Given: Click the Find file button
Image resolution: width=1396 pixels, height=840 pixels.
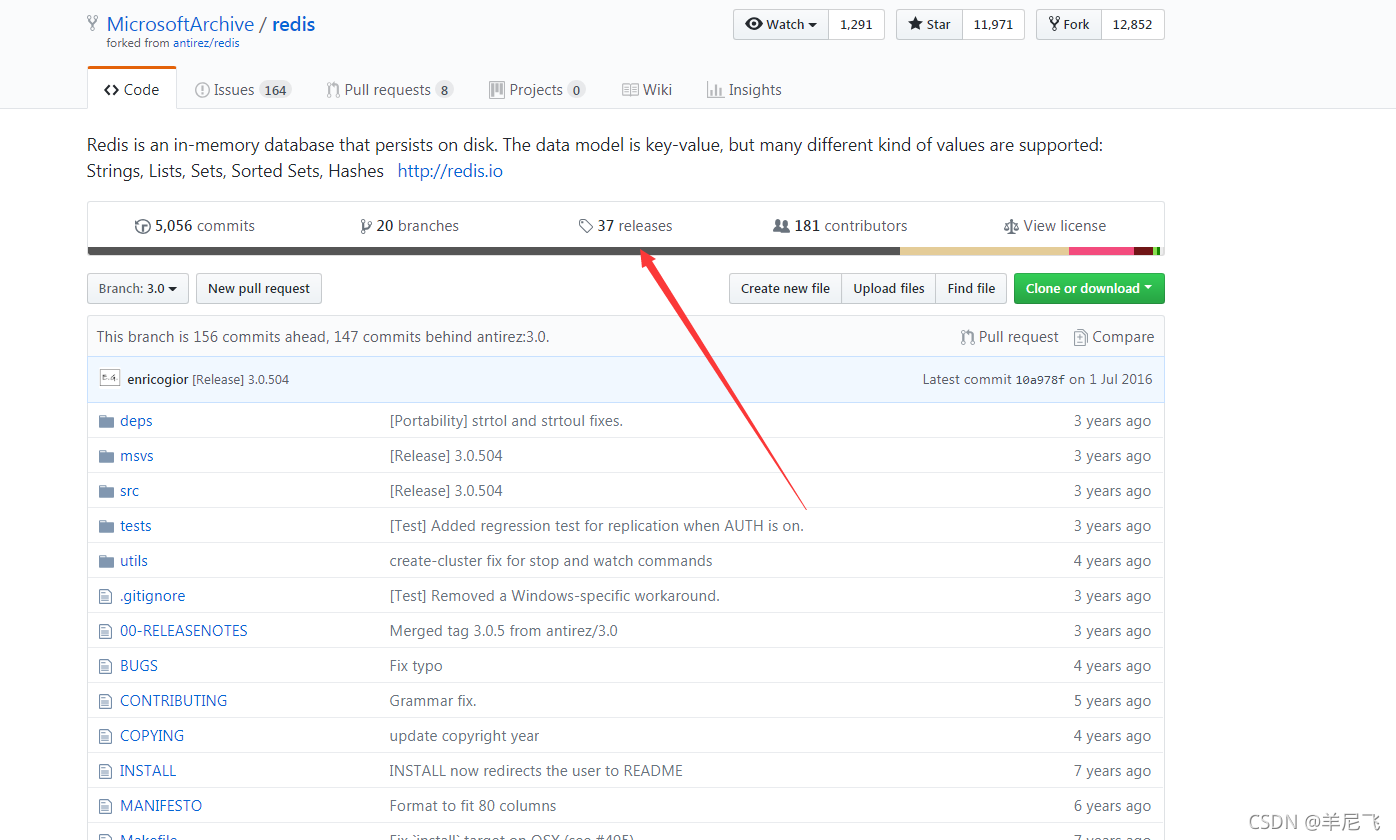Looking at the screenshot, I should (971, 288).
